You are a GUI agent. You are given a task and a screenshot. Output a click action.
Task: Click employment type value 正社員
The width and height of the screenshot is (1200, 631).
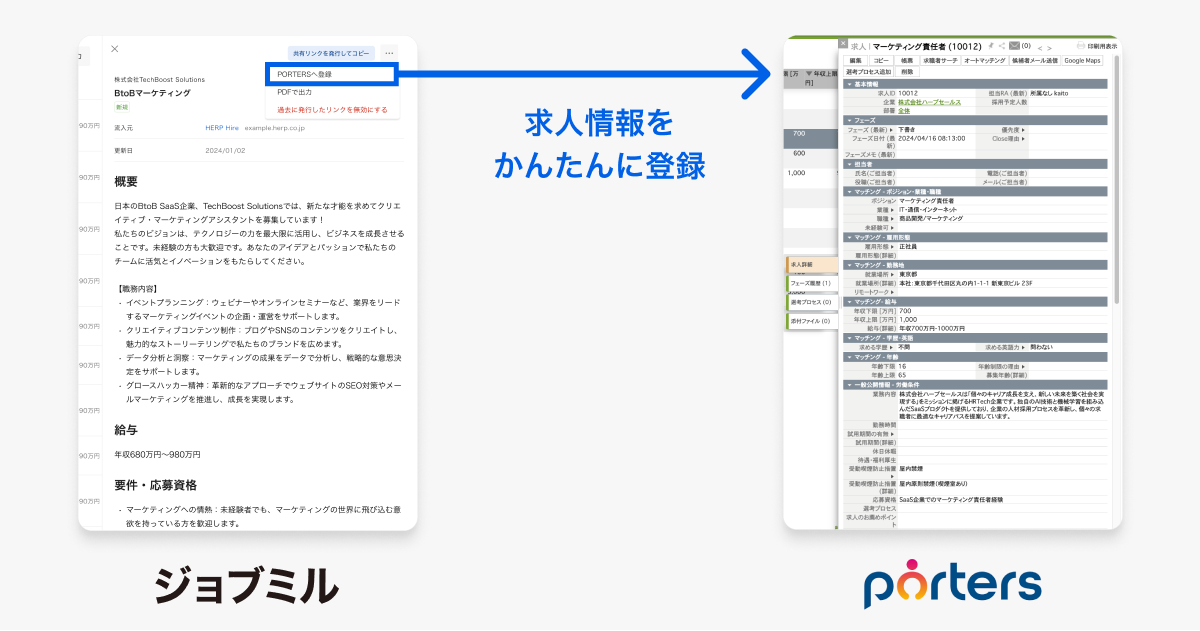point(908,246)
